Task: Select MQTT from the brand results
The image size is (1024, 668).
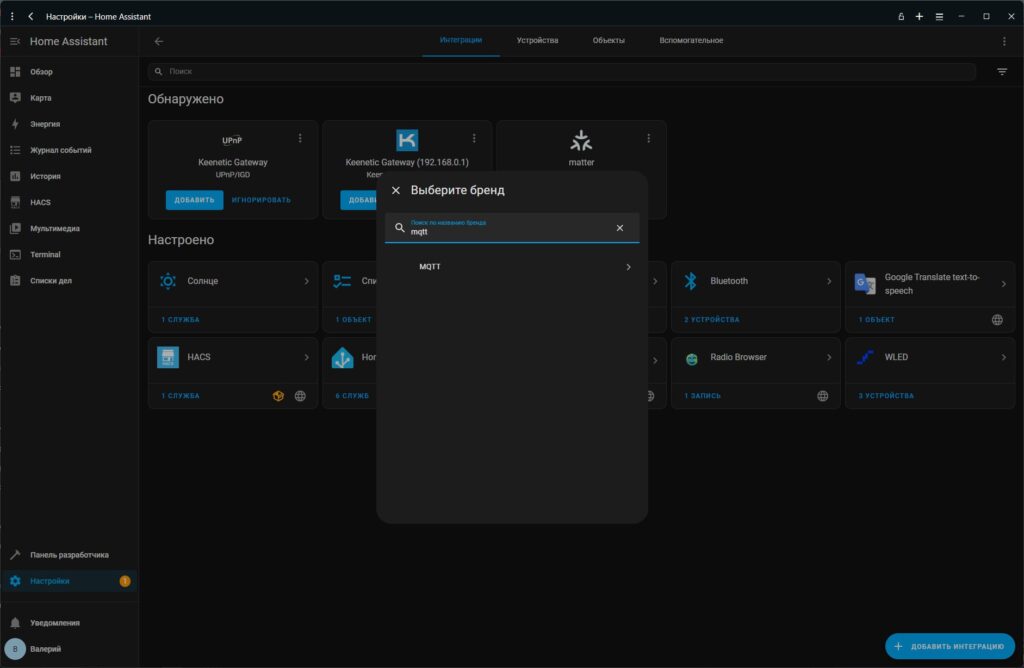Action: (512, 267)
